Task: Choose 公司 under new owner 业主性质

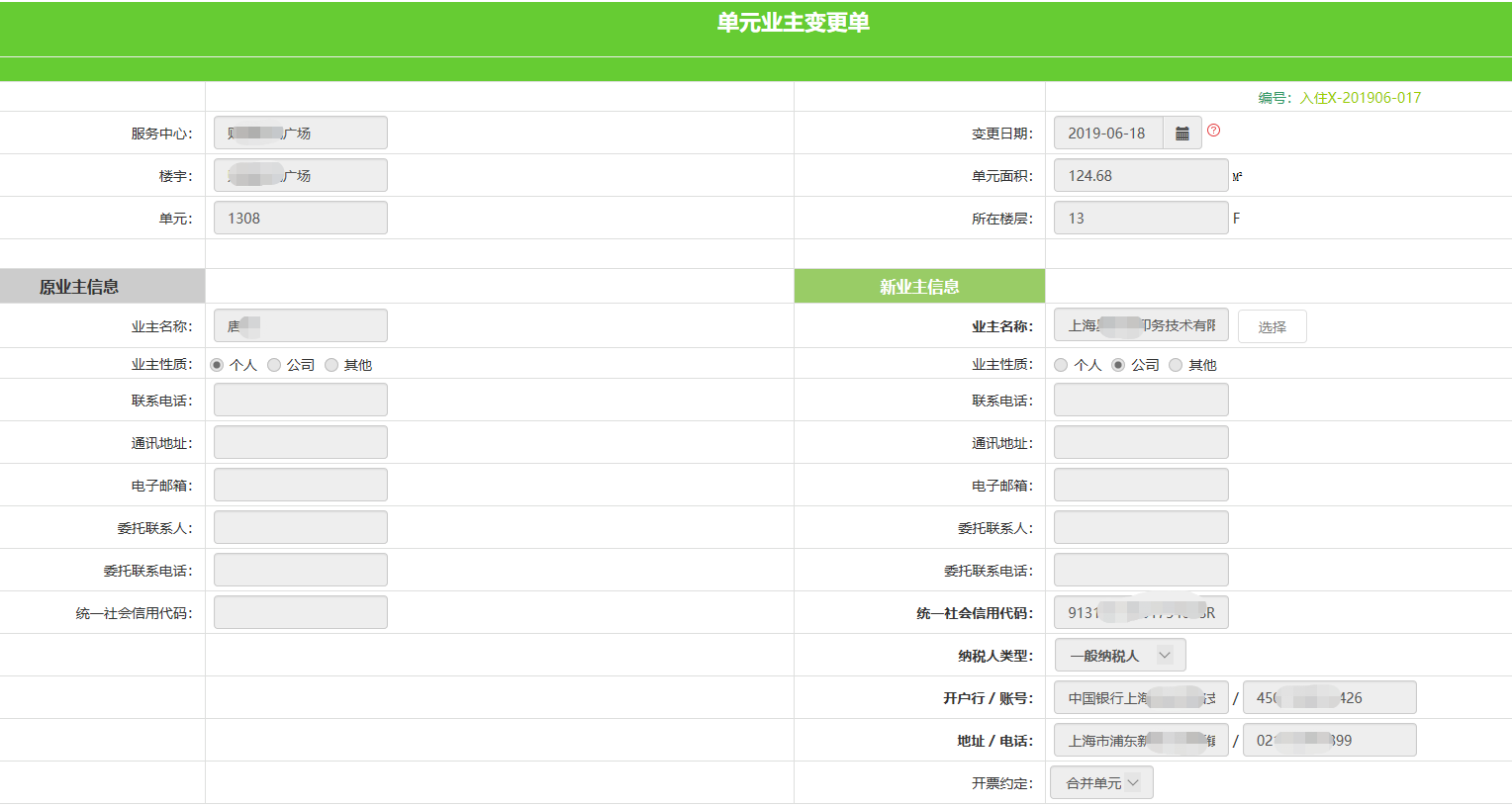Action: pyautogui.click(x=1119, y=365)
